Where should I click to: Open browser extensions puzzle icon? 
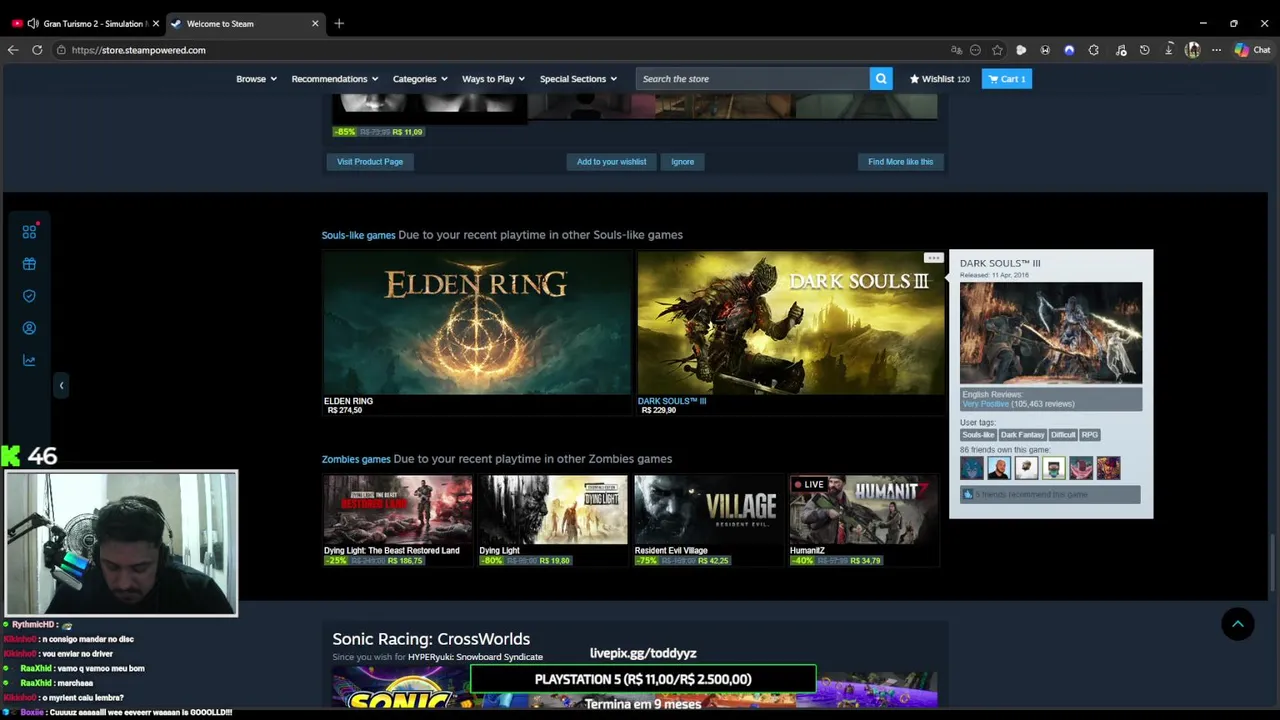(1093, 50)
